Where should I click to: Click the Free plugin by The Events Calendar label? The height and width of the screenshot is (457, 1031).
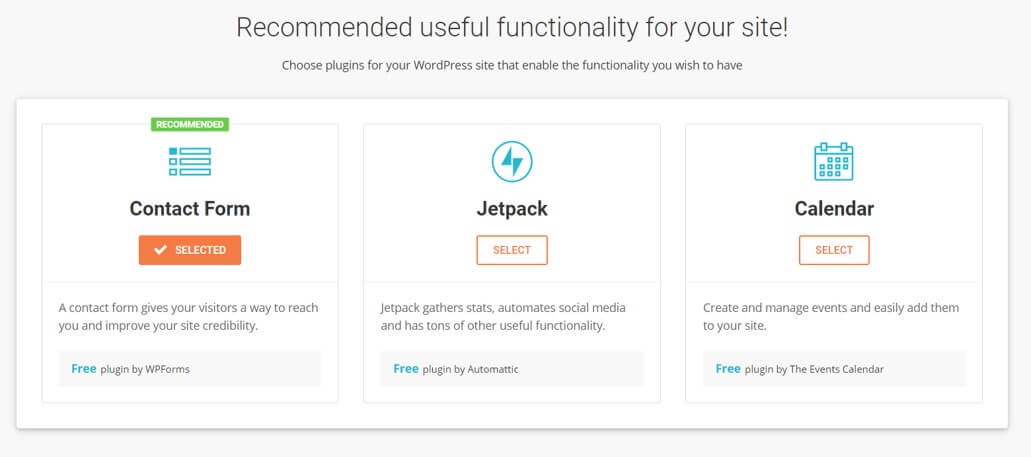click(x=799, y=369)
